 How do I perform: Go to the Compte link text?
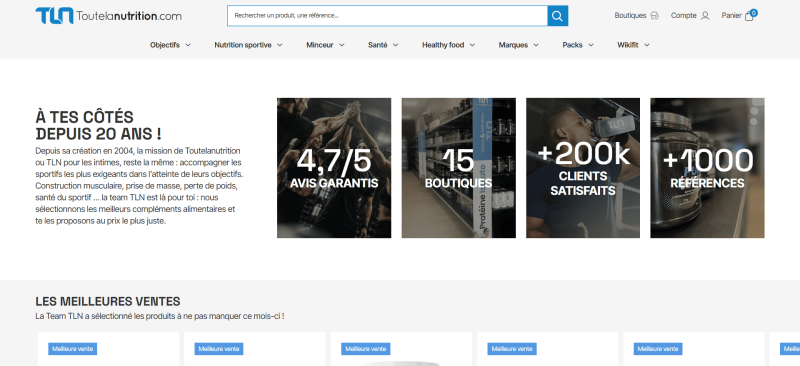click(x=684, y=16)
